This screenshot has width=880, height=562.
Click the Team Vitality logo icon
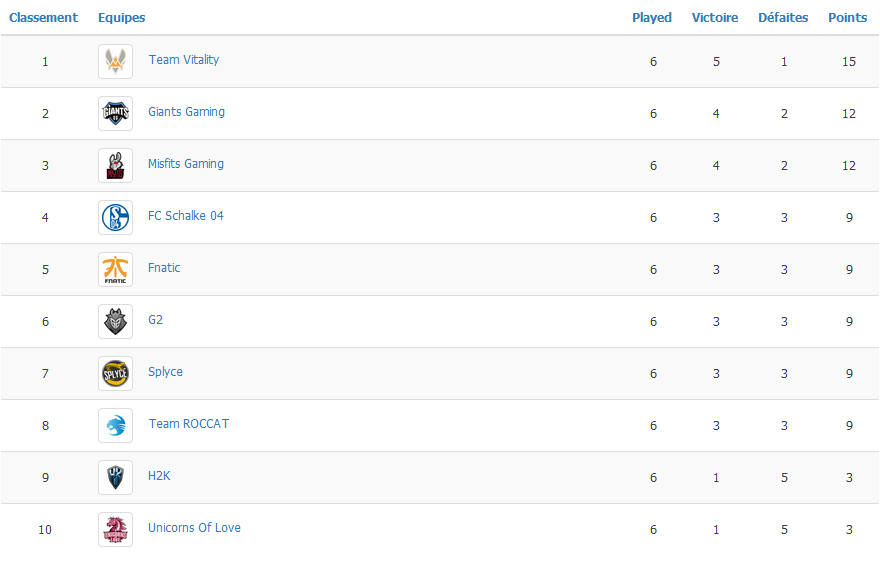pos(116,61)
